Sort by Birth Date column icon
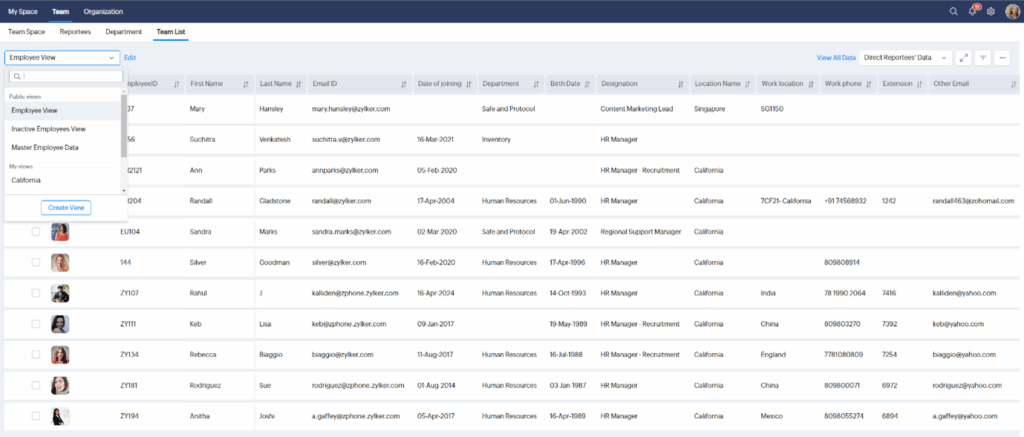The height and width of the screenshot is (437, 1024). (590, 84)
